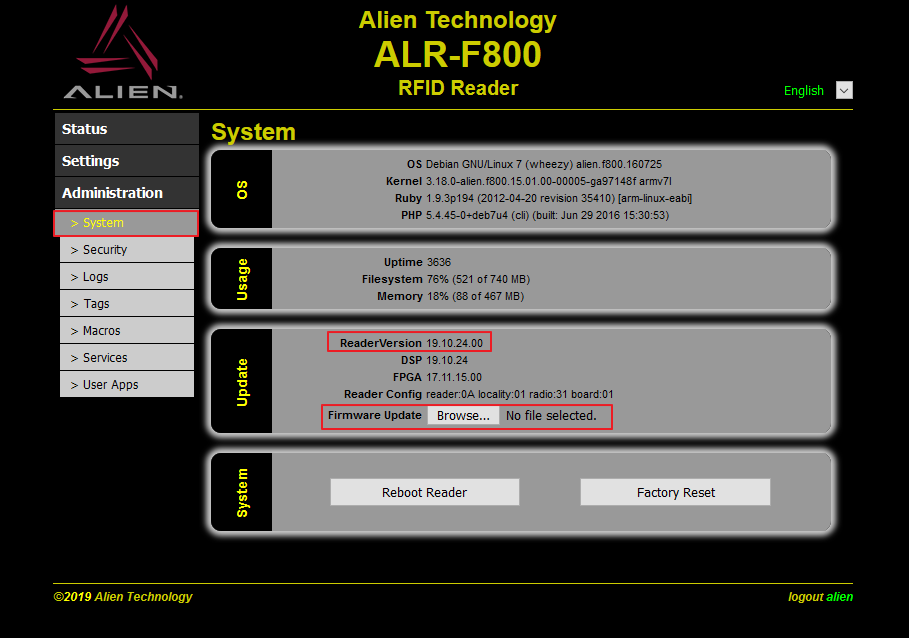Click the Ruby version value
Screen dimensions: 909x638
[559, 198]
